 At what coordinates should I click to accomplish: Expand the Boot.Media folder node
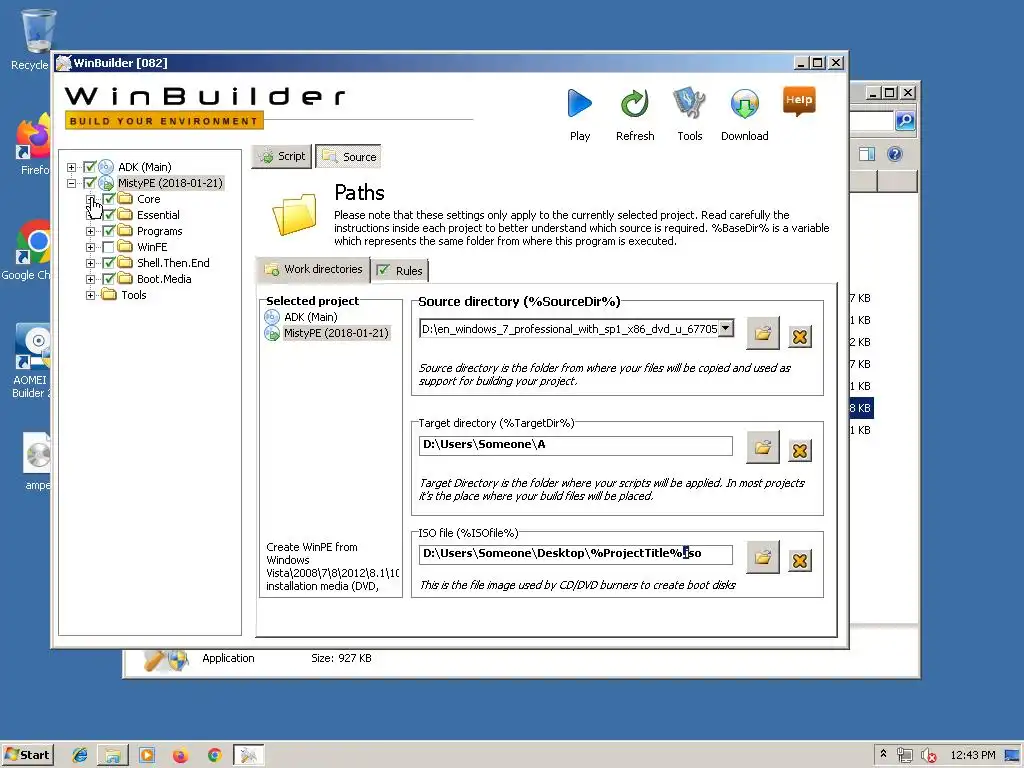[91, 279]
